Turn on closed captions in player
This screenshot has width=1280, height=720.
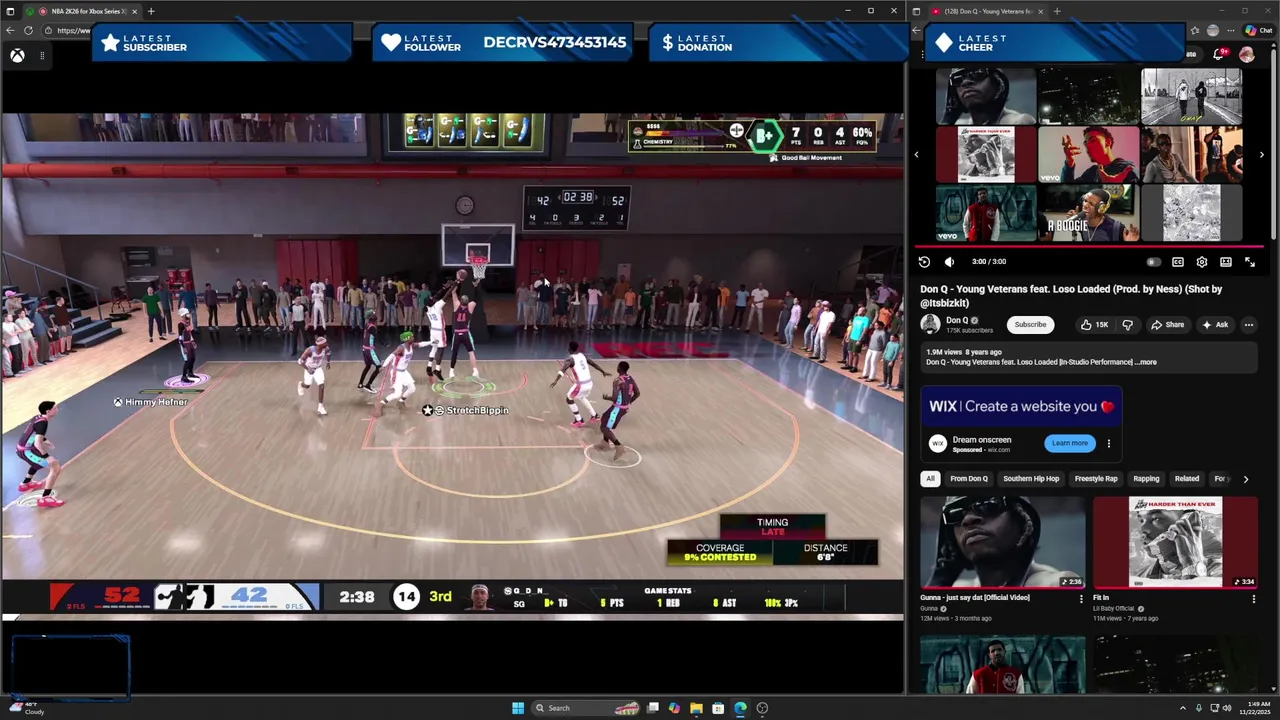pyautogui.click(x=1178, y=262)
